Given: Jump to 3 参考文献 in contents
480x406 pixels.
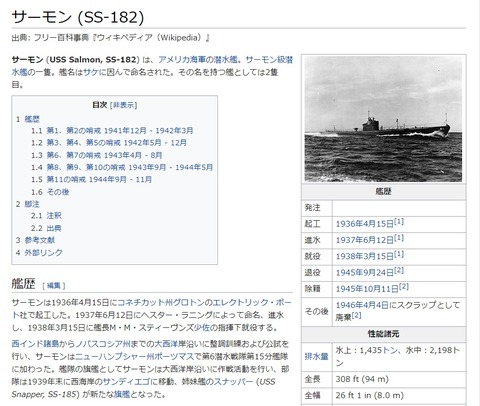Looking at the screenshot, I should coord(40,240).
